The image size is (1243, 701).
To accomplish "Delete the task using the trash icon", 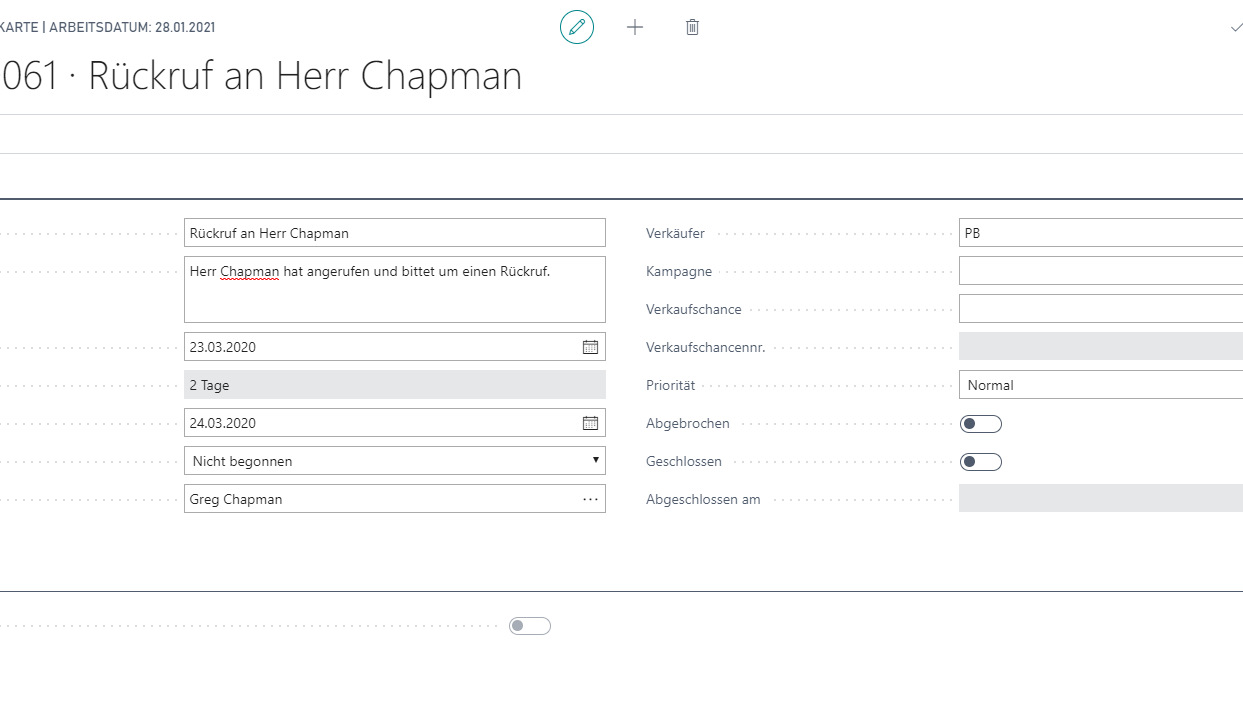I will (691, 27).
